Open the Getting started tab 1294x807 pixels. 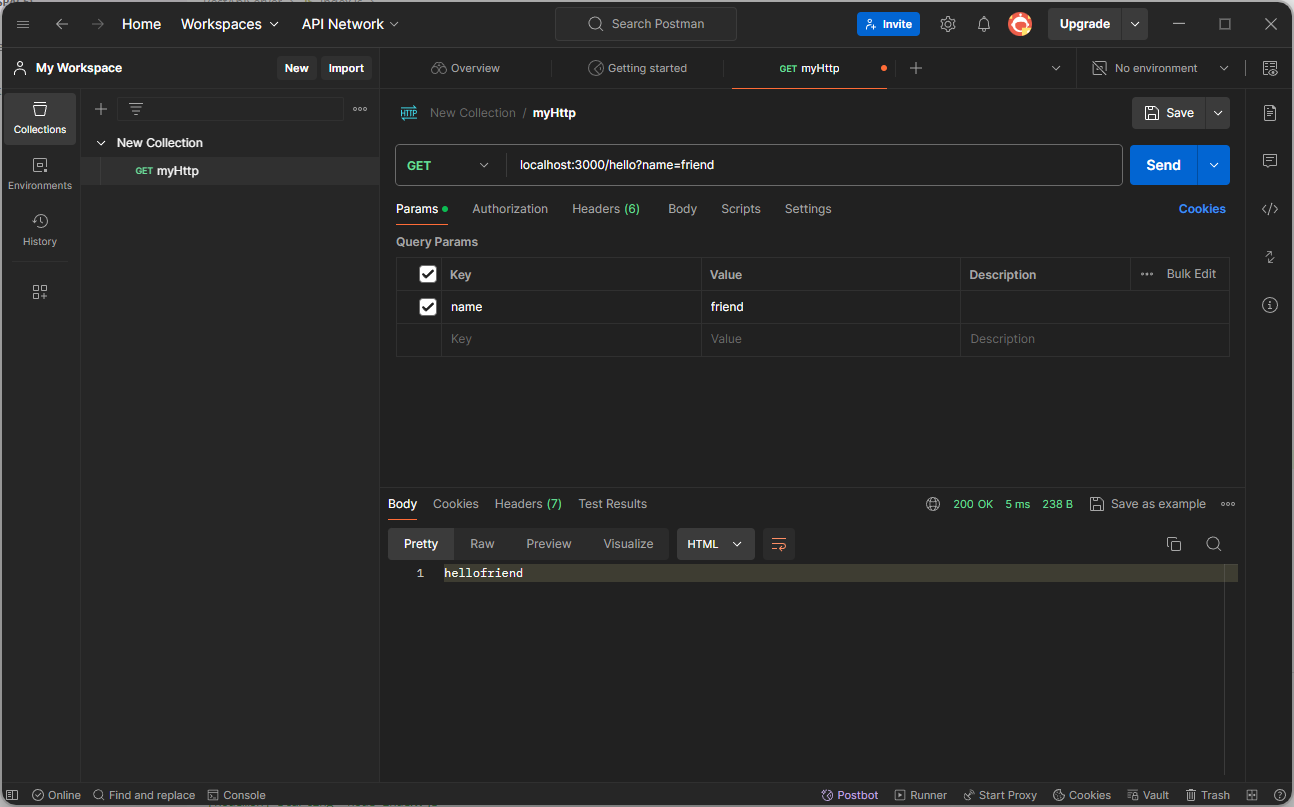638,68
